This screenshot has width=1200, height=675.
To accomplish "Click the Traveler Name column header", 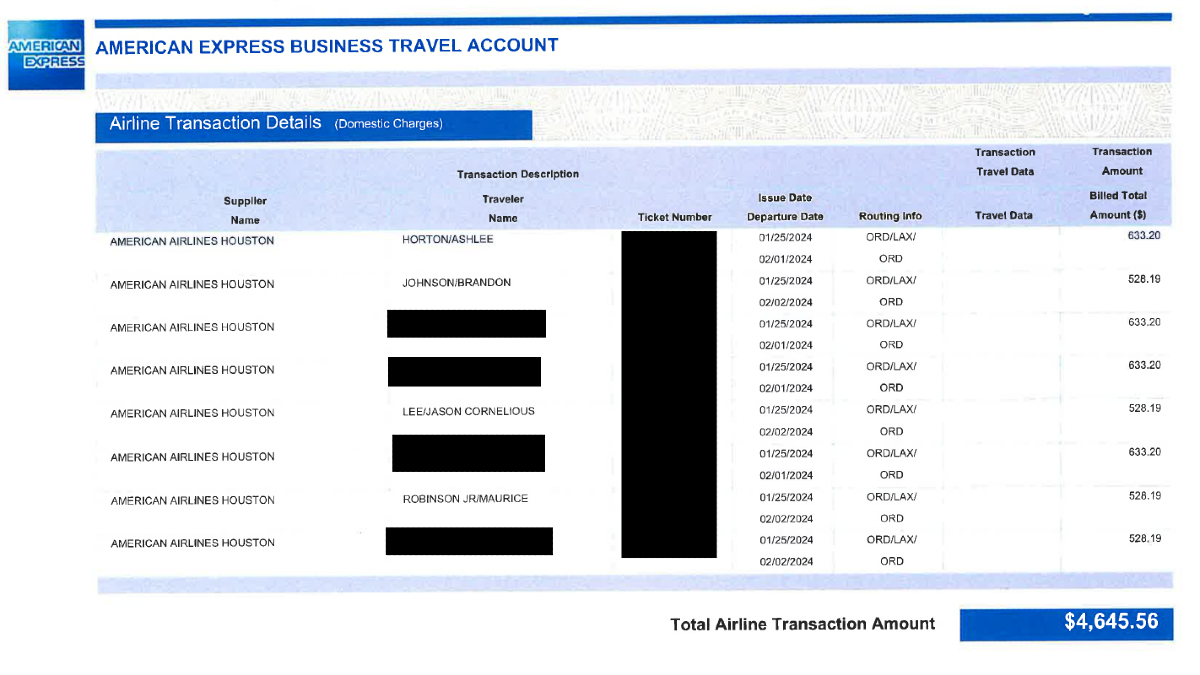I will (503, 209).
